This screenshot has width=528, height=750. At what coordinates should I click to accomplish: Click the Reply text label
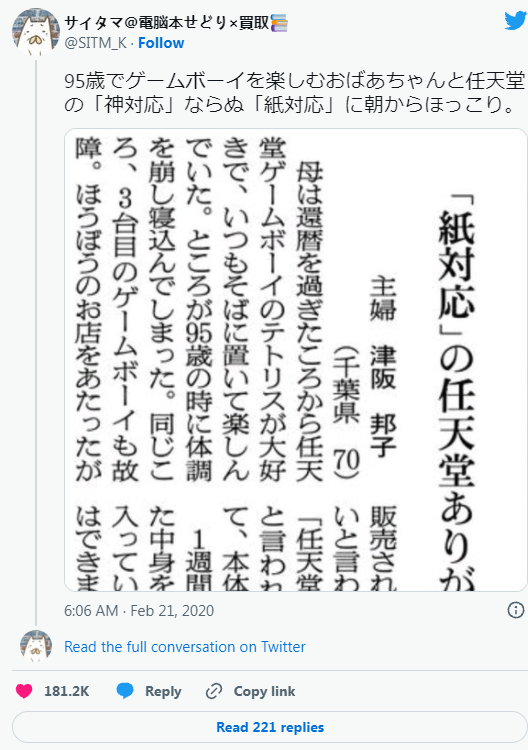pos(163,691)
